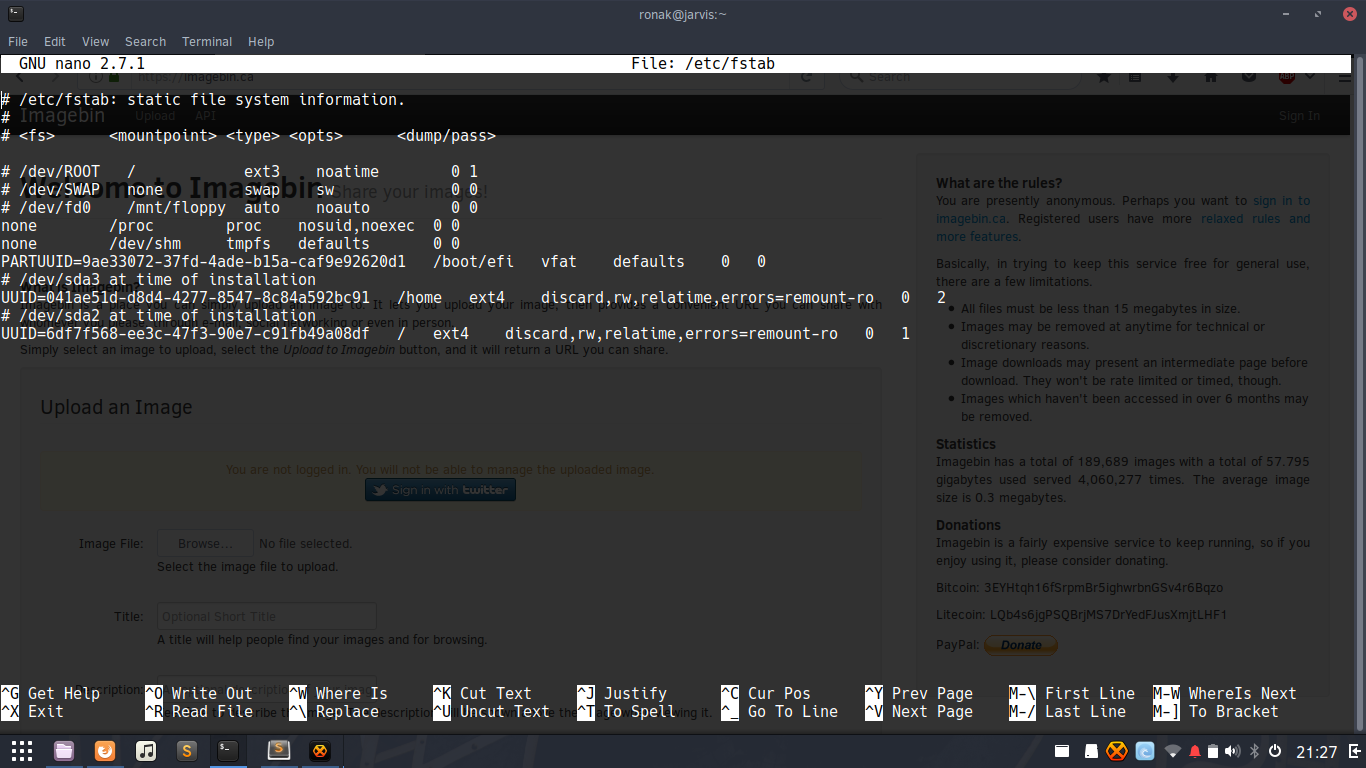Place cursor on '/etc/fstab: static file system' line
The height and width of the screenshot is (768, 1366).
tap(203, 100)
